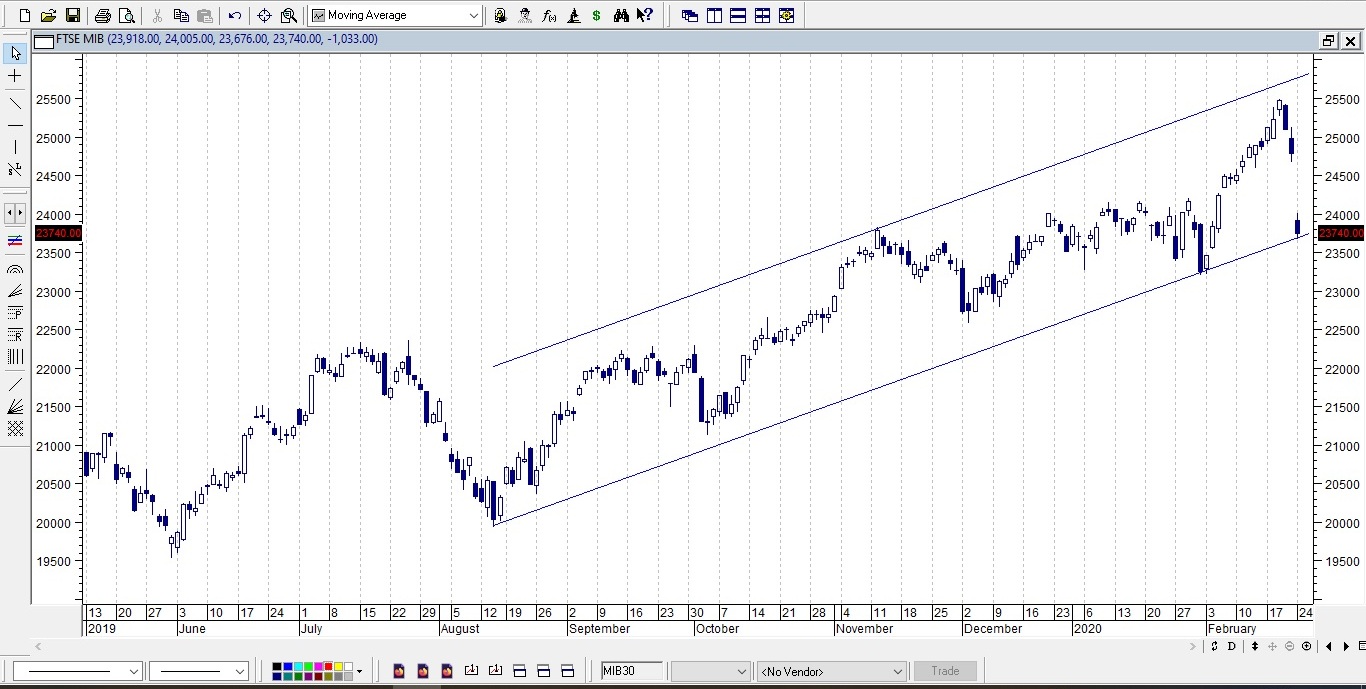Image resolution: width=1366 pixels, height=689 pixels.
Task: Click the binoculars search icon
Action: [x=621, y=15]
